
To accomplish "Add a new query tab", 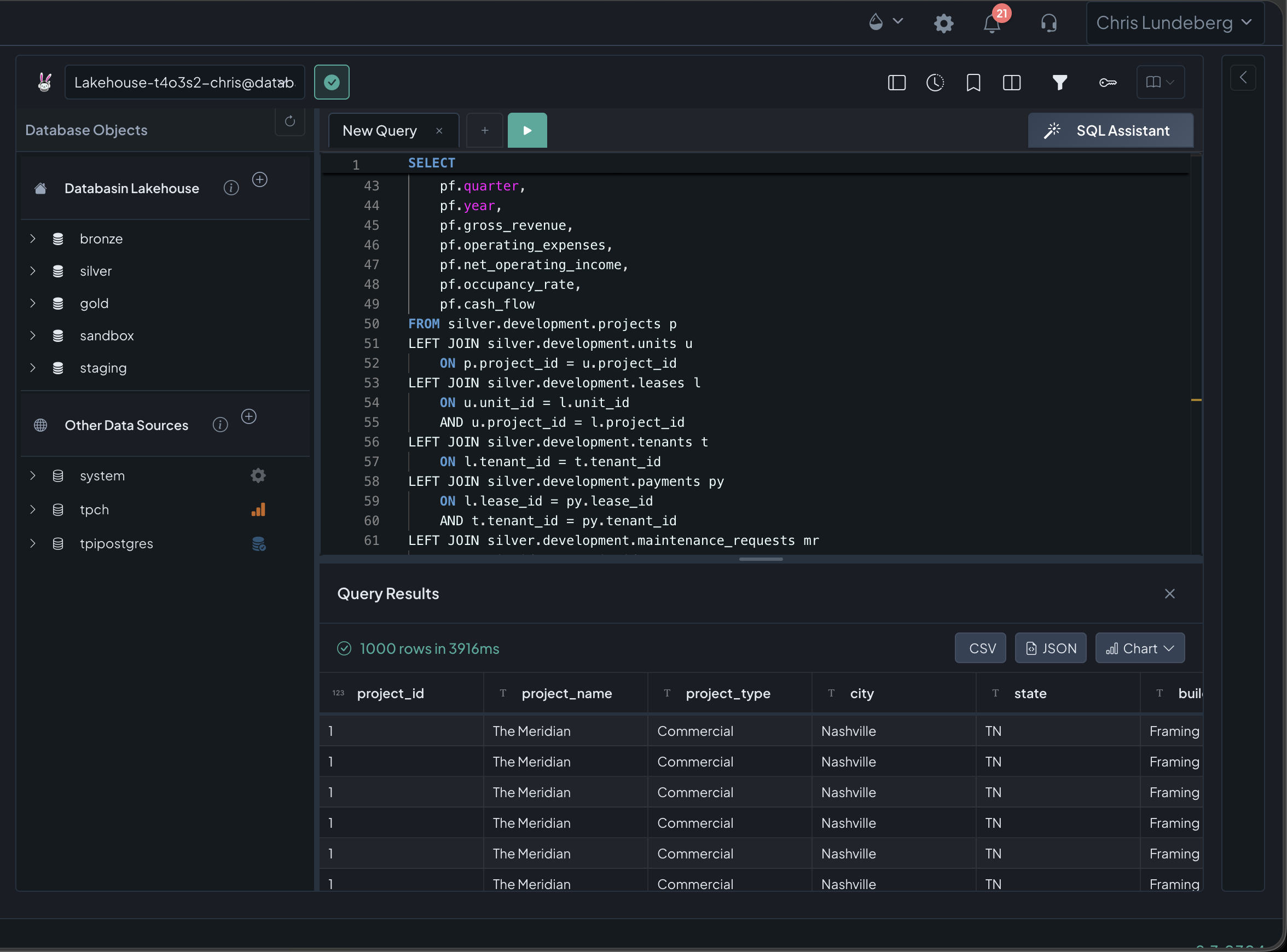I will tap(485, 131).
